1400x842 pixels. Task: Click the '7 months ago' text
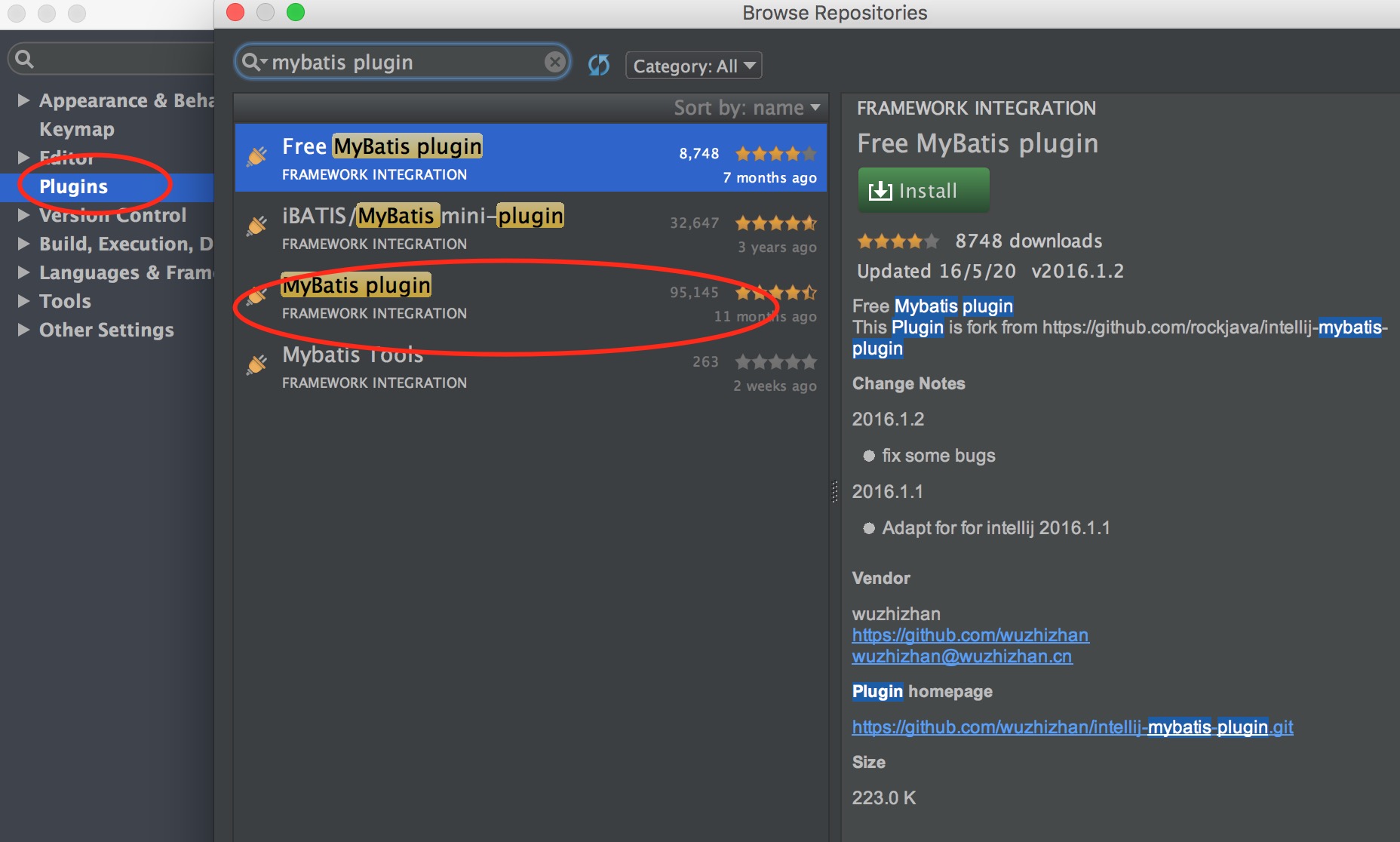(769, 177)
